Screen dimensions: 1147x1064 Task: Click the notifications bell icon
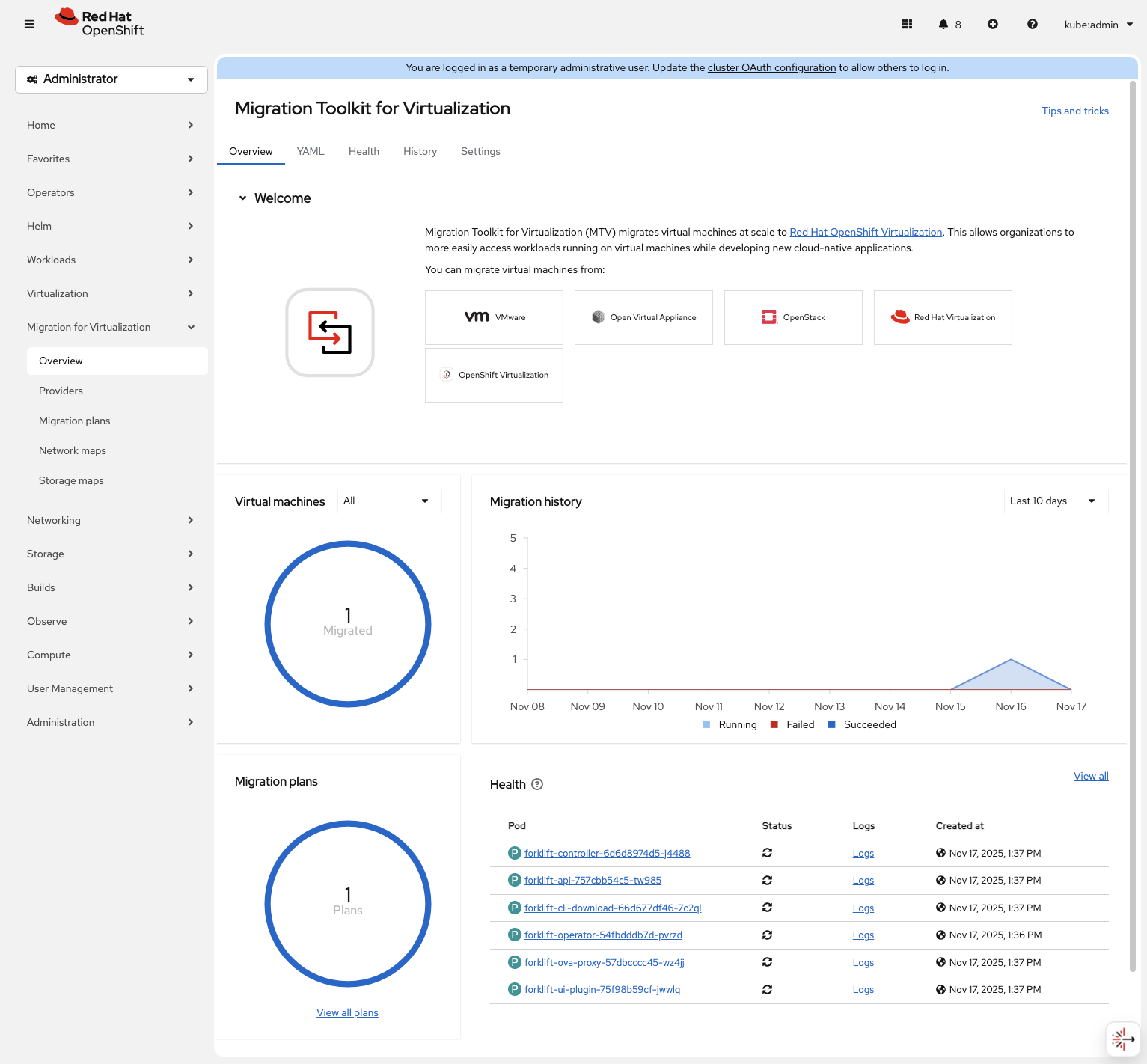(943, 24)
